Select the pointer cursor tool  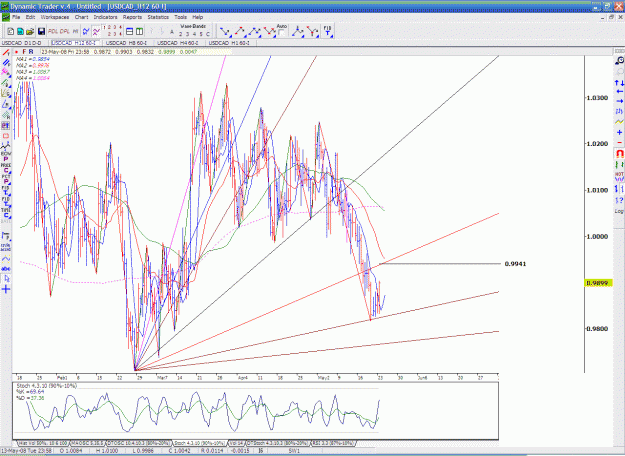pyautogui.click(x=6, y=278)
